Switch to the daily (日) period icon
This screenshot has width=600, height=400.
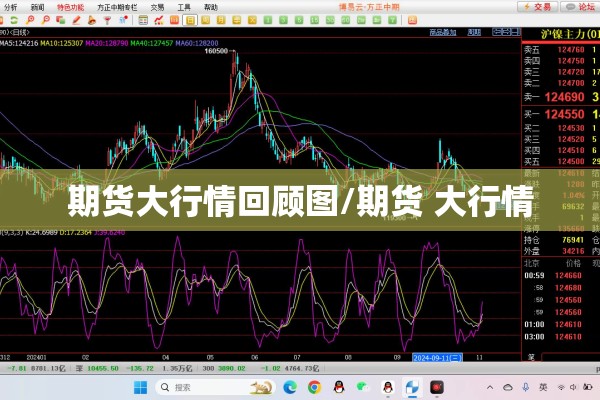(190, 20)
